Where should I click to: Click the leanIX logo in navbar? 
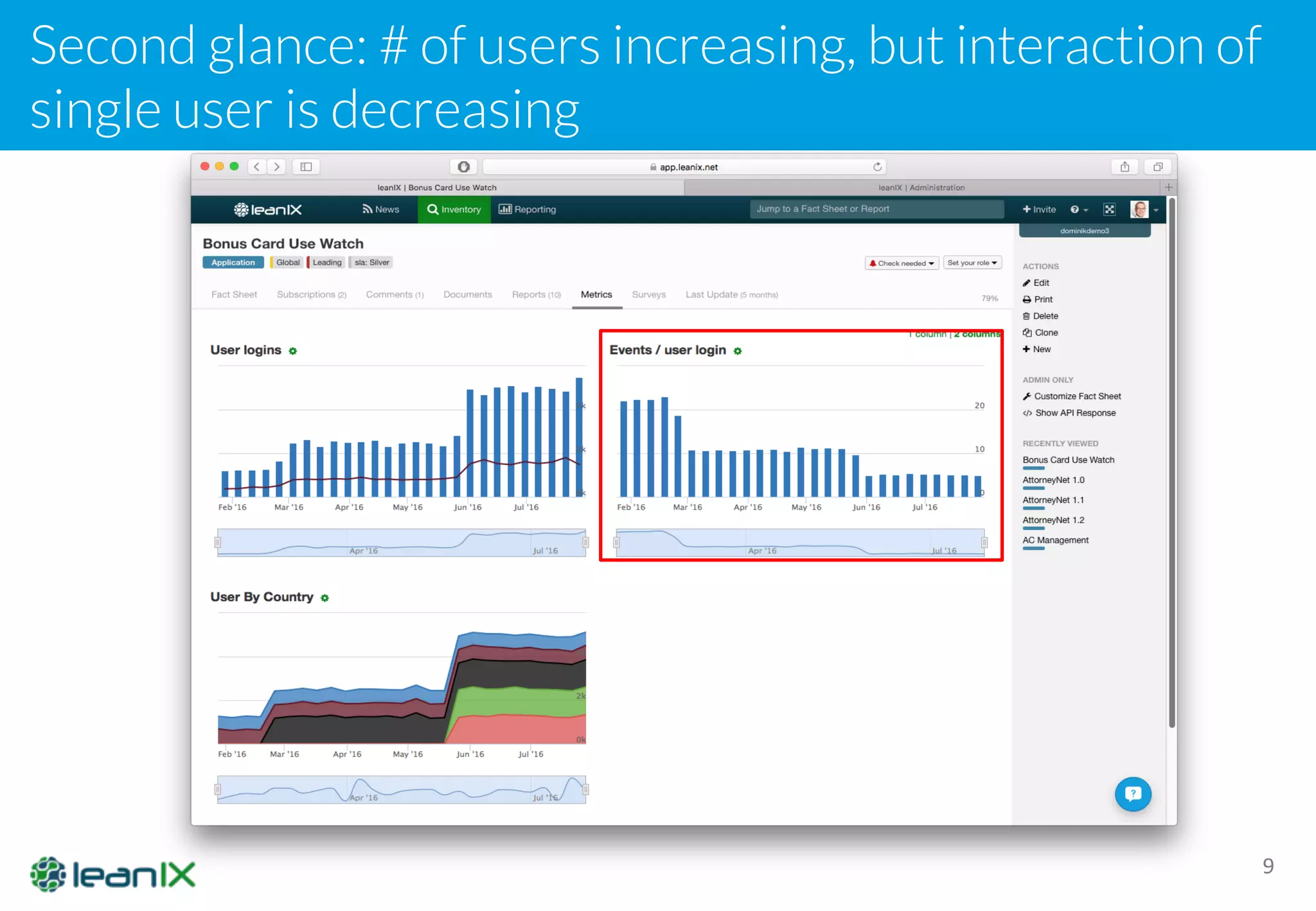click(268, 209)
